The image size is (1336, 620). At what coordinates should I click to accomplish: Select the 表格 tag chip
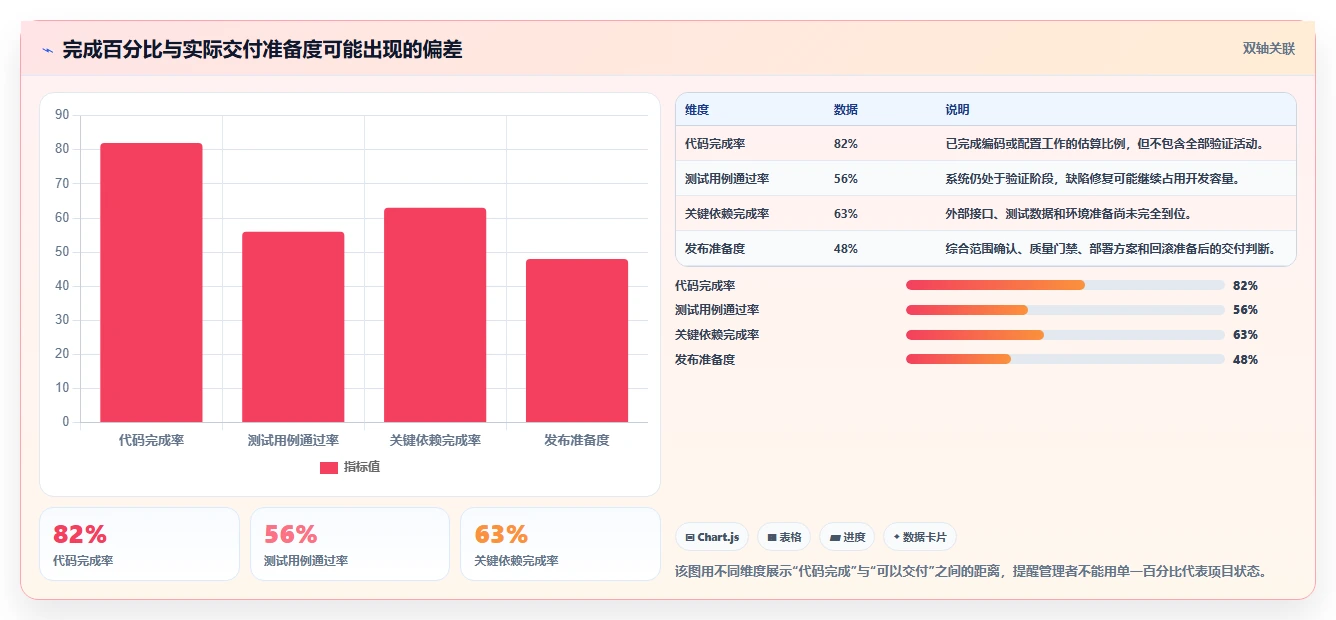(784, 537)
